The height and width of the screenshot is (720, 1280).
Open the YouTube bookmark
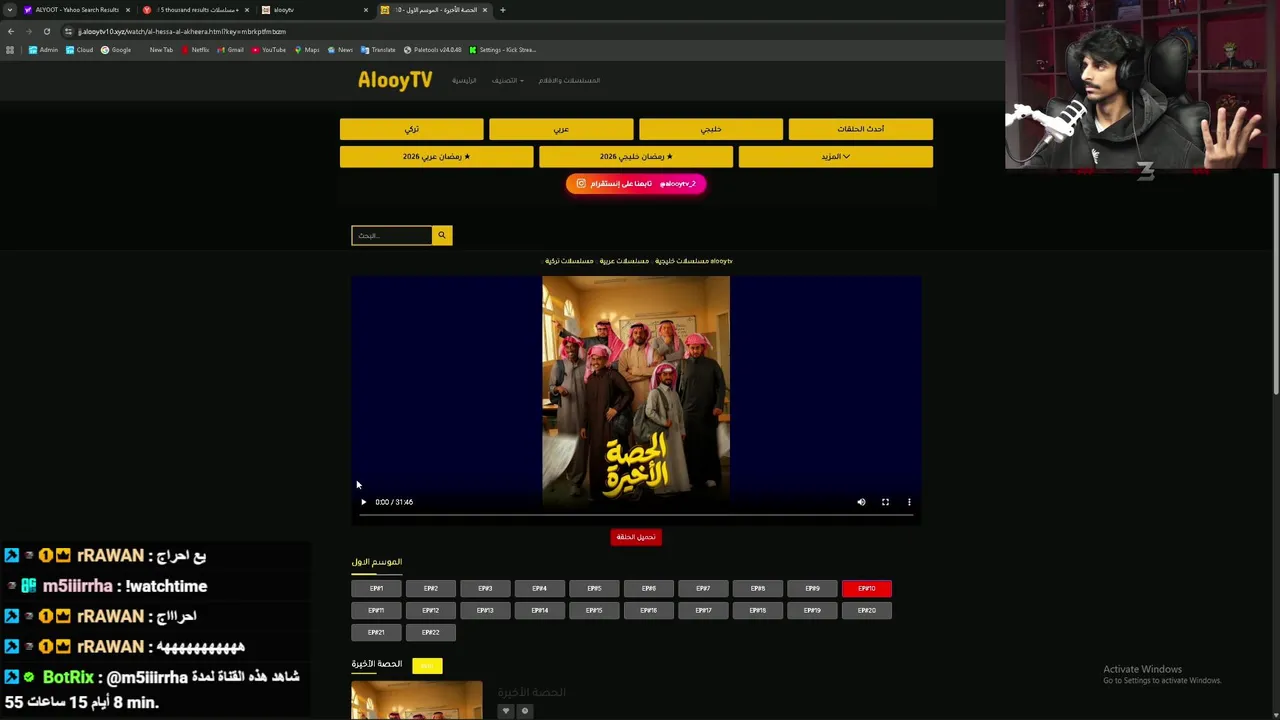[269, 50]
